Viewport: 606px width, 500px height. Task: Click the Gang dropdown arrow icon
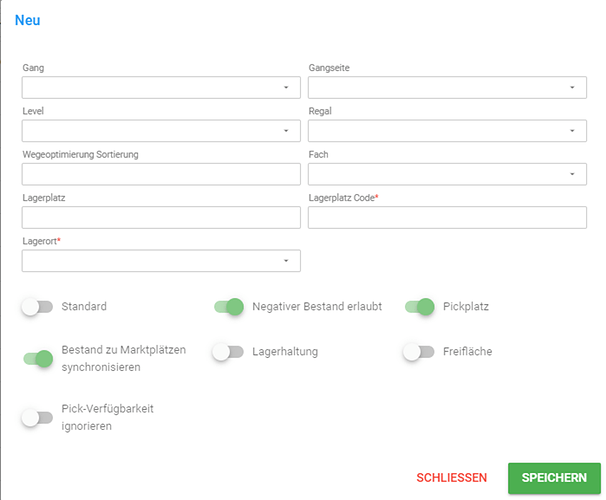(x=286, y=87)
